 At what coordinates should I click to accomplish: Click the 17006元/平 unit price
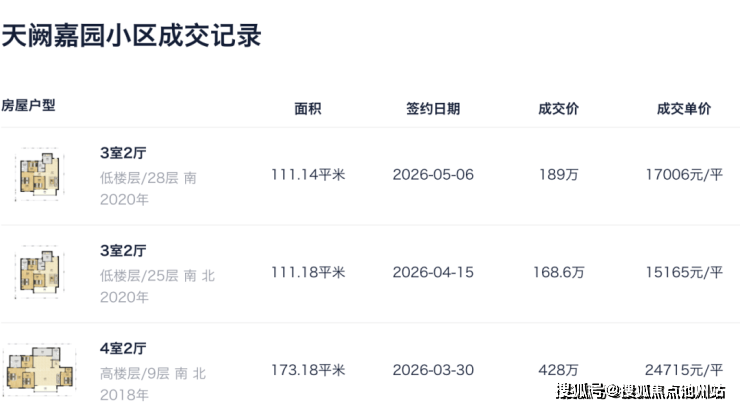(x=684, y=175)
